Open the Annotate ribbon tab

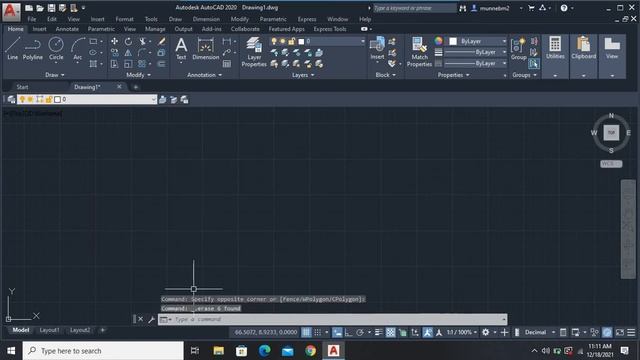[x=67, y=29]
